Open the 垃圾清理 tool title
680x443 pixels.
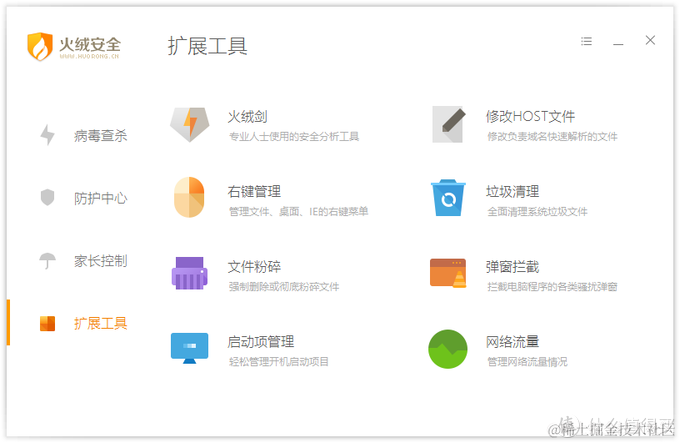[513, 192]
